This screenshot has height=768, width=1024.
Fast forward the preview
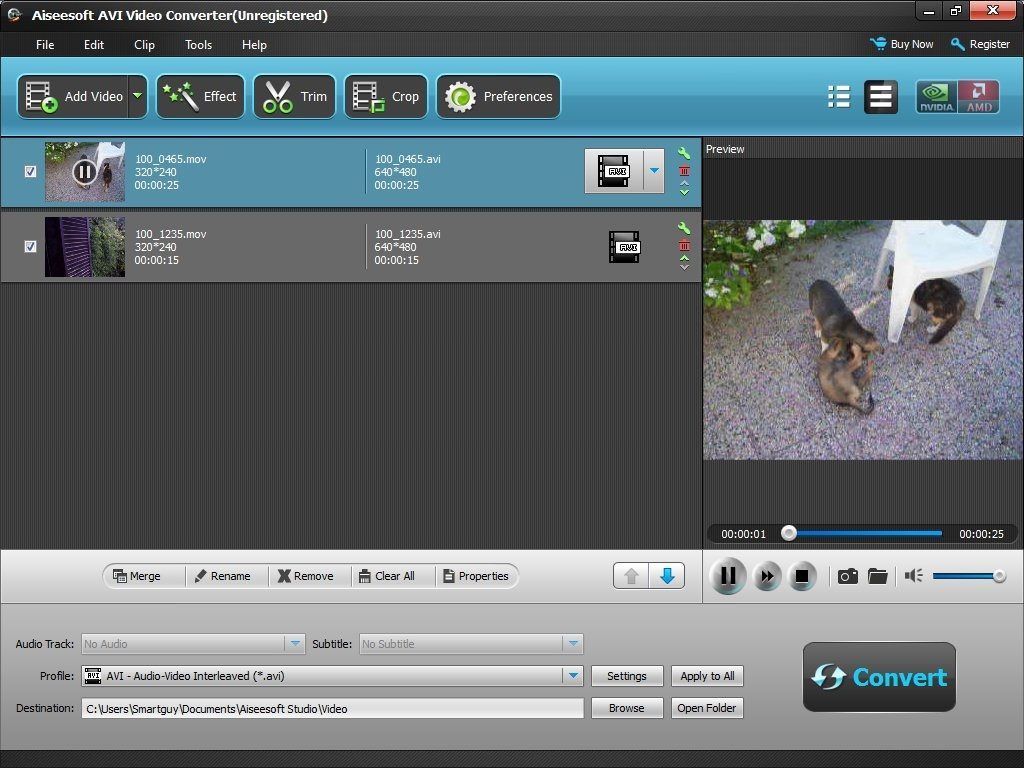coord(767,577)
